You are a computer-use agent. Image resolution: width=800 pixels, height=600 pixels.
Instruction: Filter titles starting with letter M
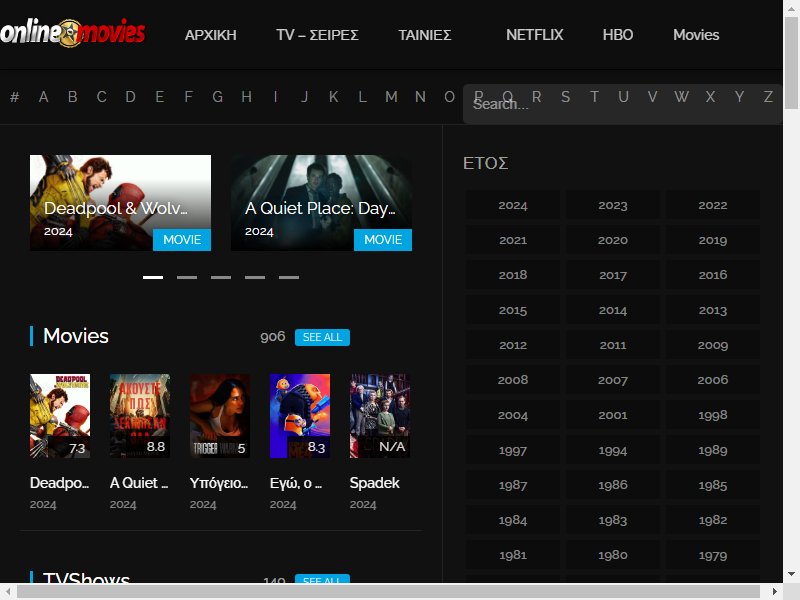pyautogui.click(x=391, y=97)
